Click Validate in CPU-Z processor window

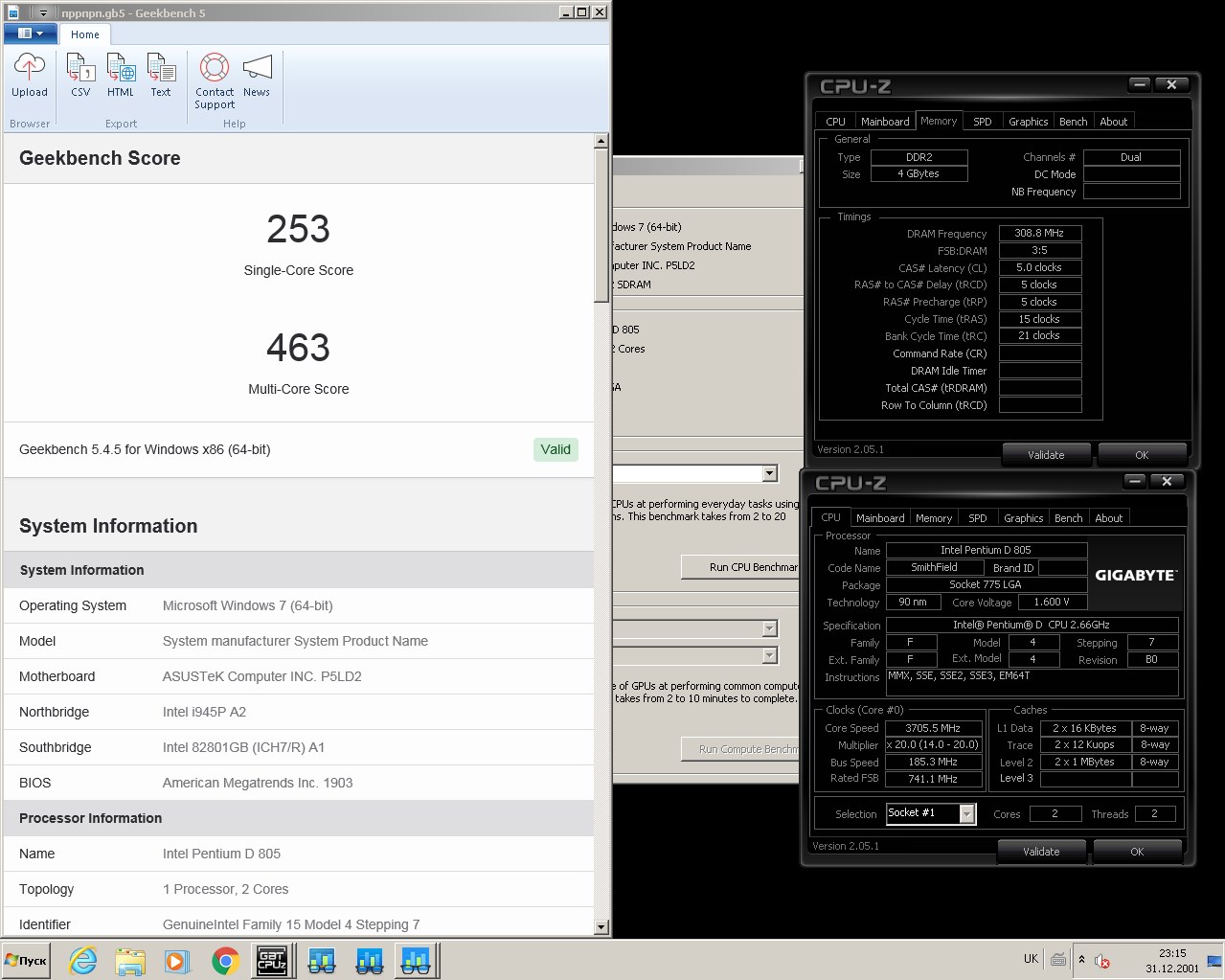click(1041, 852)
